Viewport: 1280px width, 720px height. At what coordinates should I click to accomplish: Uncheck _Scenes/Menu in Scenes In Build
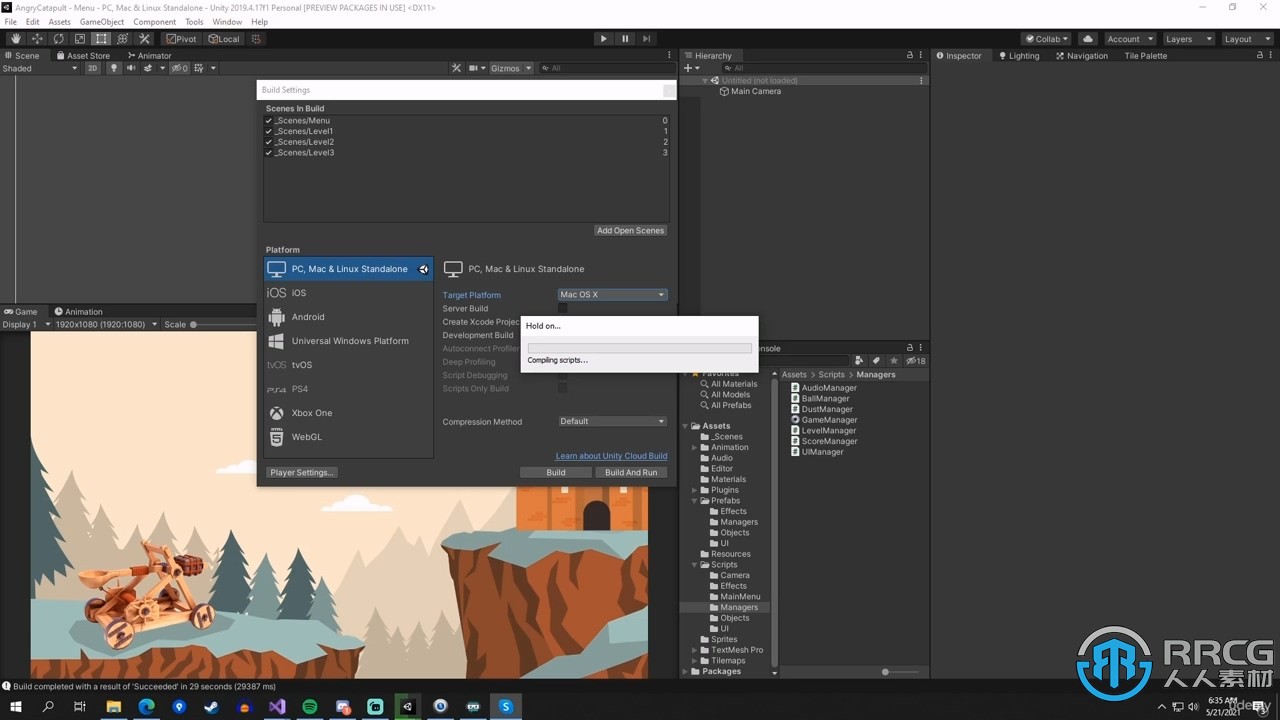pos(269,120)
